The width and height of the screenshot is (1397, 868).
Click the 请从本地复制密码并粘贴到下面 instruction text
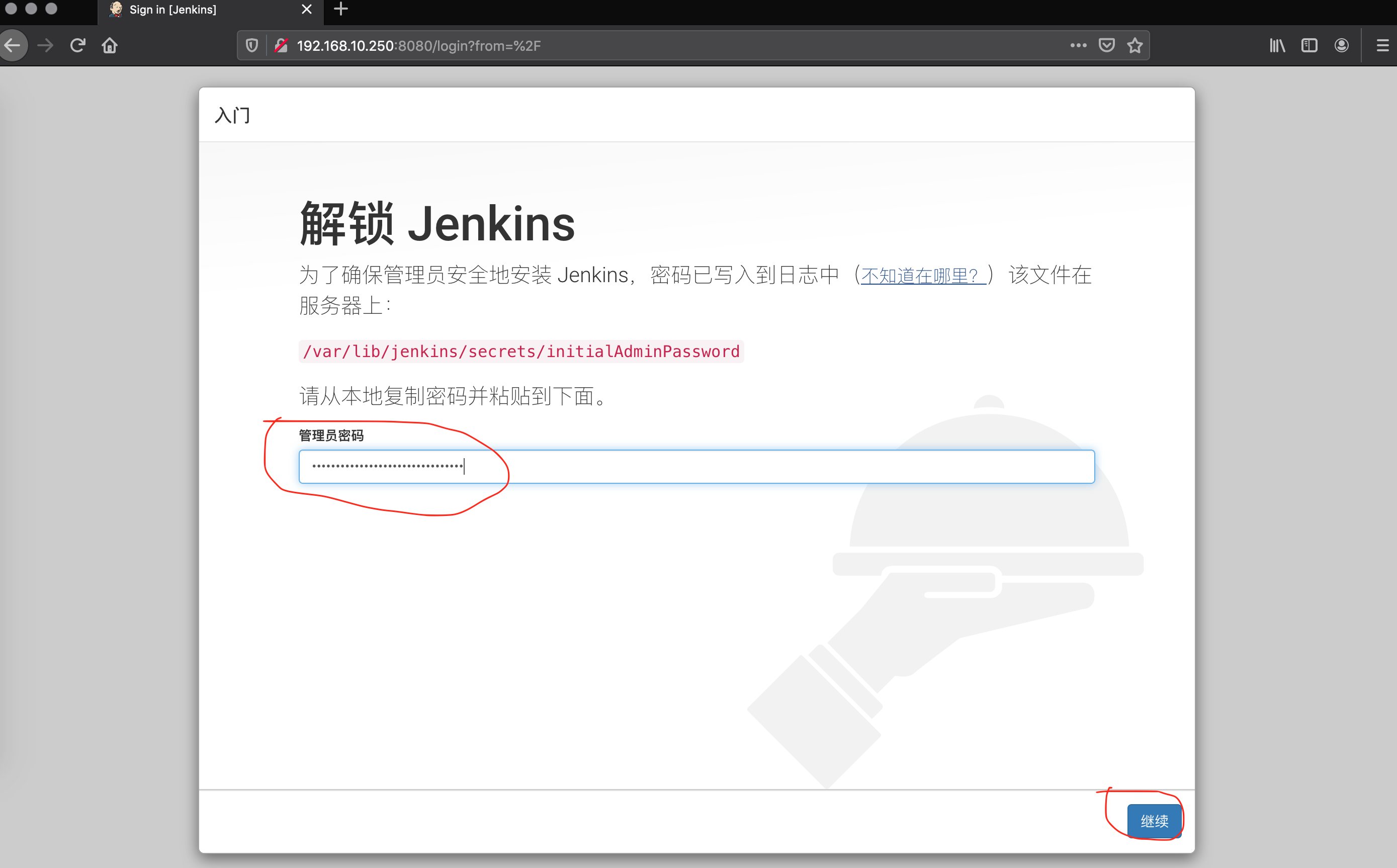[x=453, y=396]
